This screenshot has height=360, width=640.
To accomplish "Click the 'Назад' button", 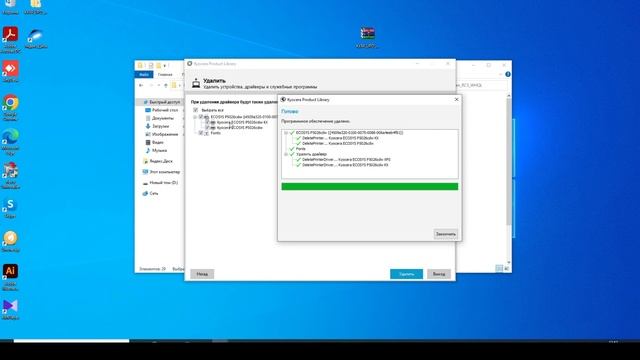I will 202,274.
